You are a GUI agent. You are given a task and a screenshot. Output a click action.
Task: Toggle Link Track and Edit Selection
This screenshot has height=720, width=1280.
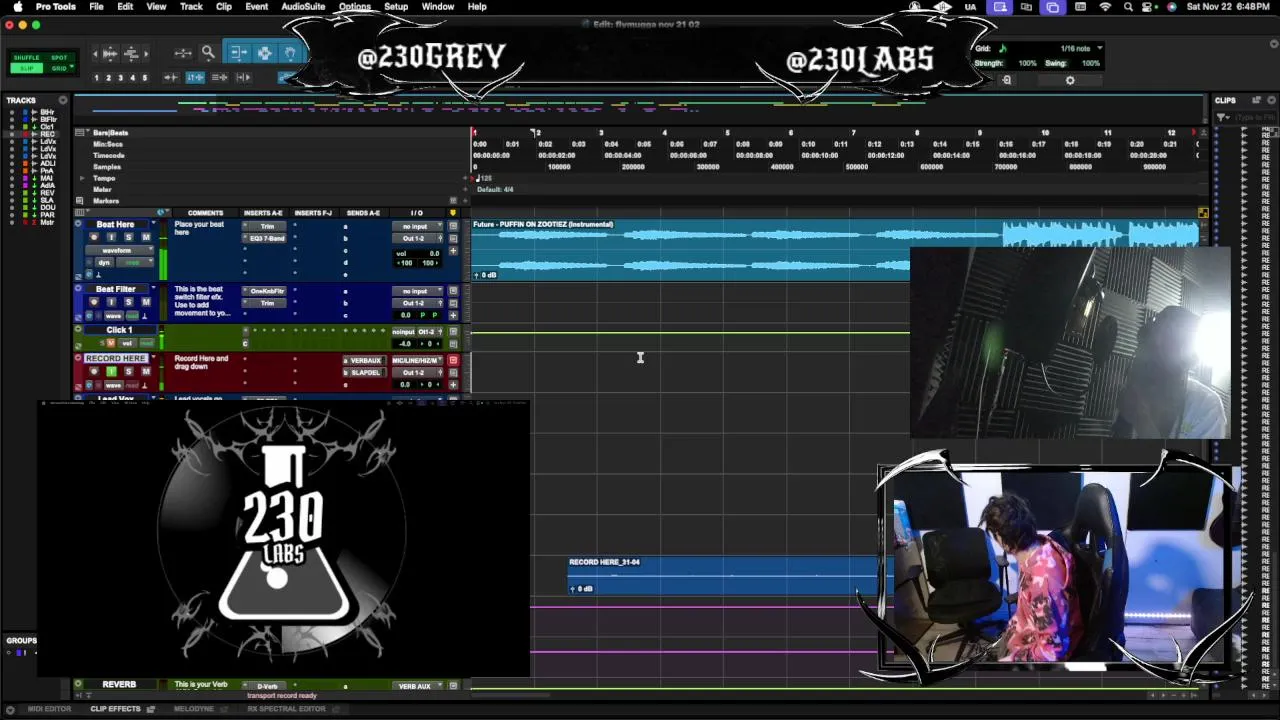[x=219, y=77]
